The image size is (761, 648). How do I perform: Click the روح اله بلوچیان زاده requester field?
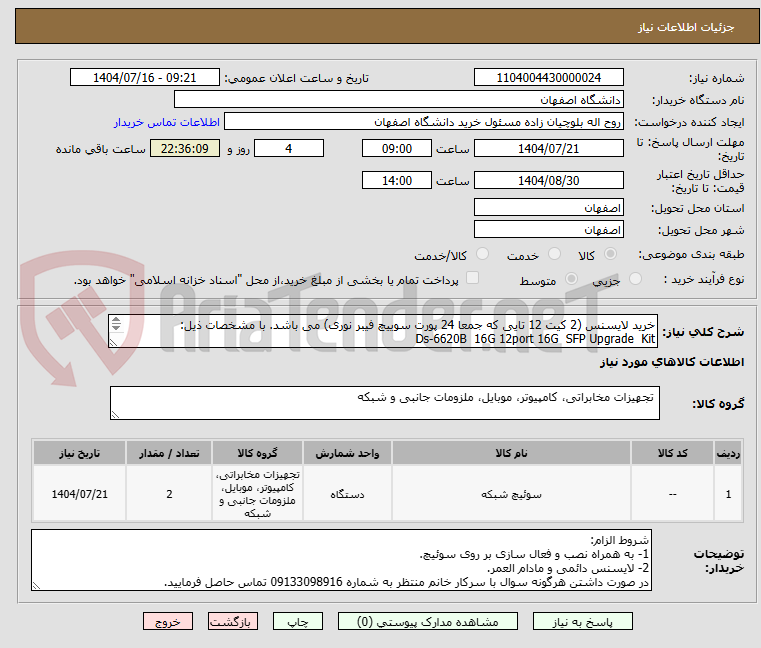(424, 122)
